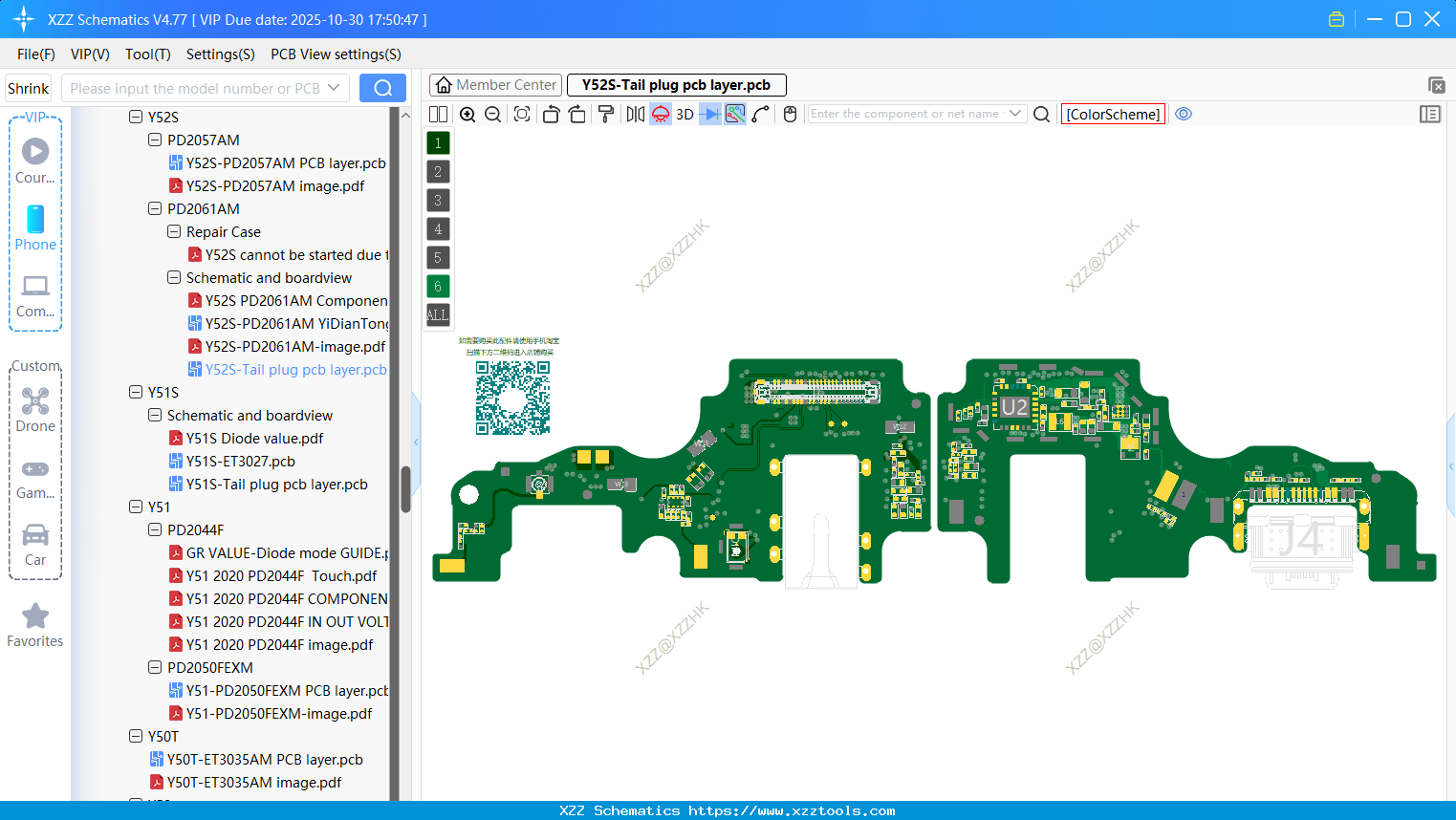Select the zoom in magnifier tool
The height and width of the screenshot is (820, 1456).
tap(468, 114)
